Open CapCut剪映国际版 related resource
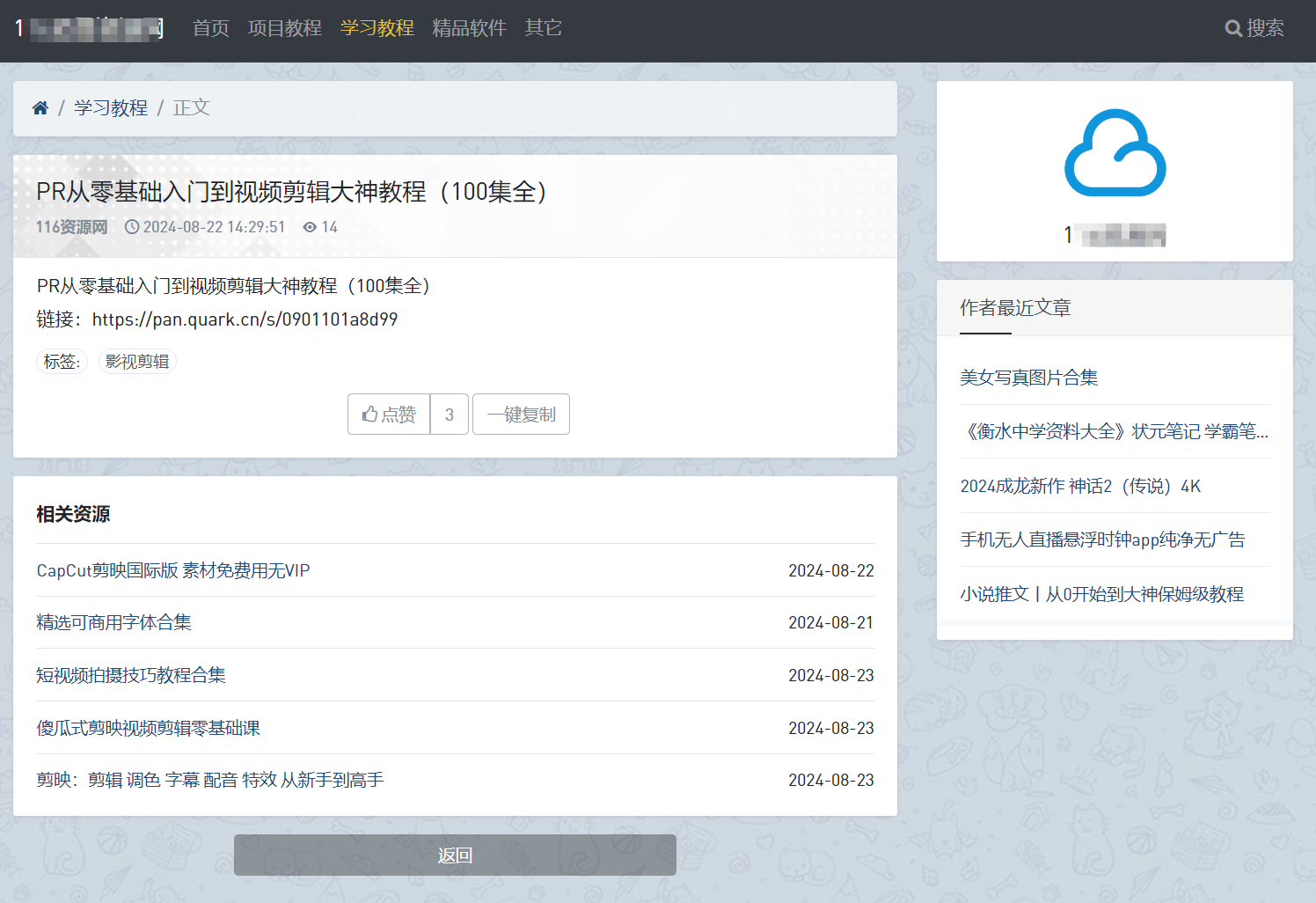 point(173,570)
